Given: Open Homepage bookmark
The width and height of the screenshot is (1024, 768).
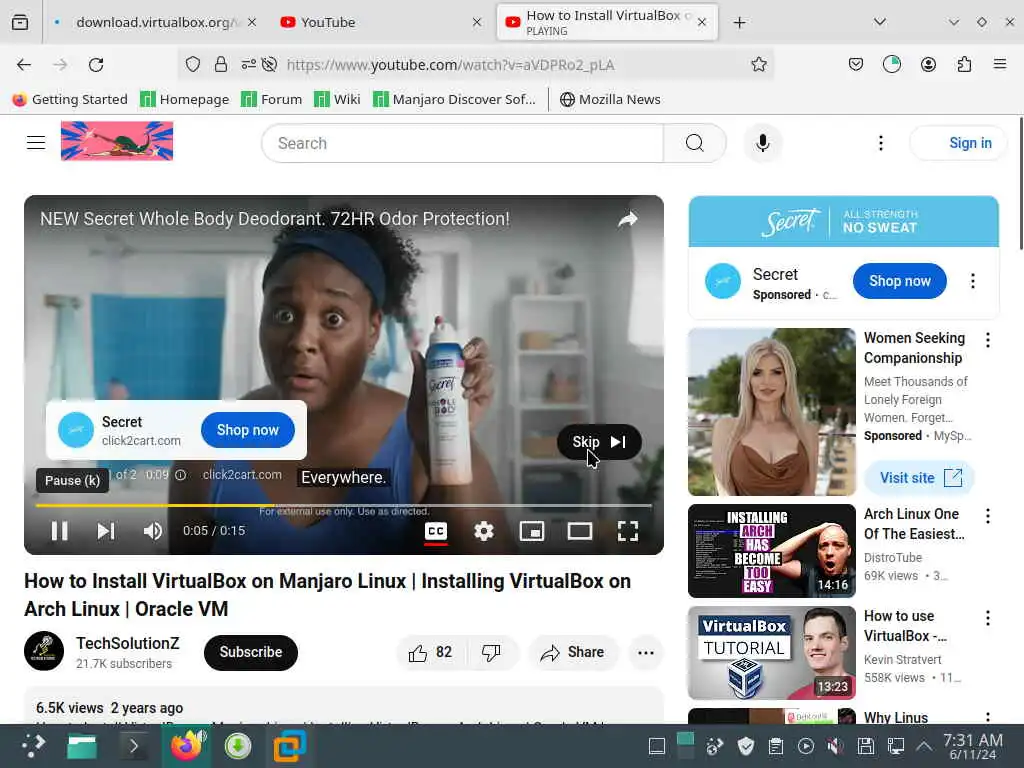Looking at the screenshot, I should pos(185,99).
